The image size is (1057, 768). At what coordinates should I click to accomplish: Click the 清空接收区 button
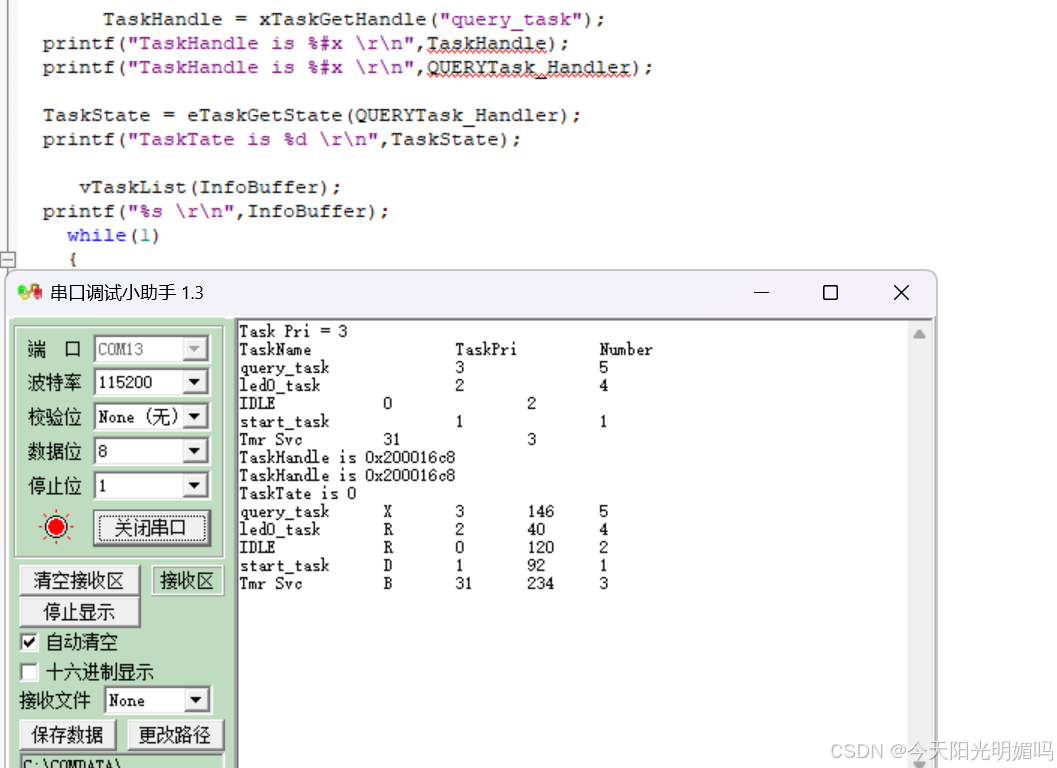[x=79, y=581]
